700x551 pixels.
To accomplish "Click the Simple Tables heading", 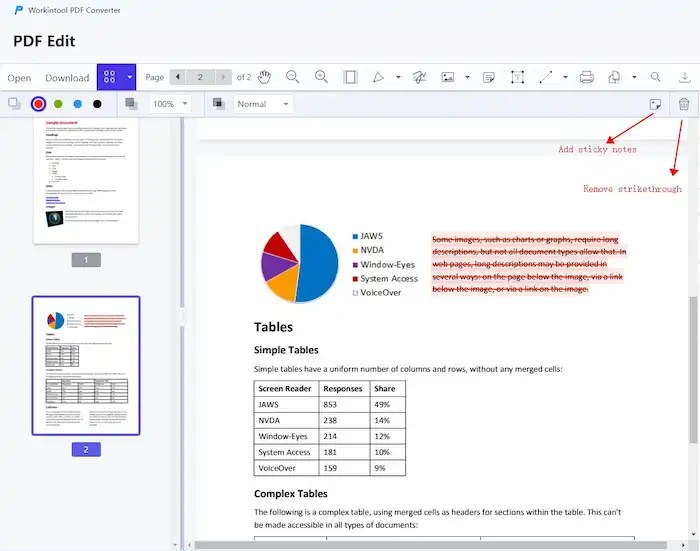I will point(286,350).
